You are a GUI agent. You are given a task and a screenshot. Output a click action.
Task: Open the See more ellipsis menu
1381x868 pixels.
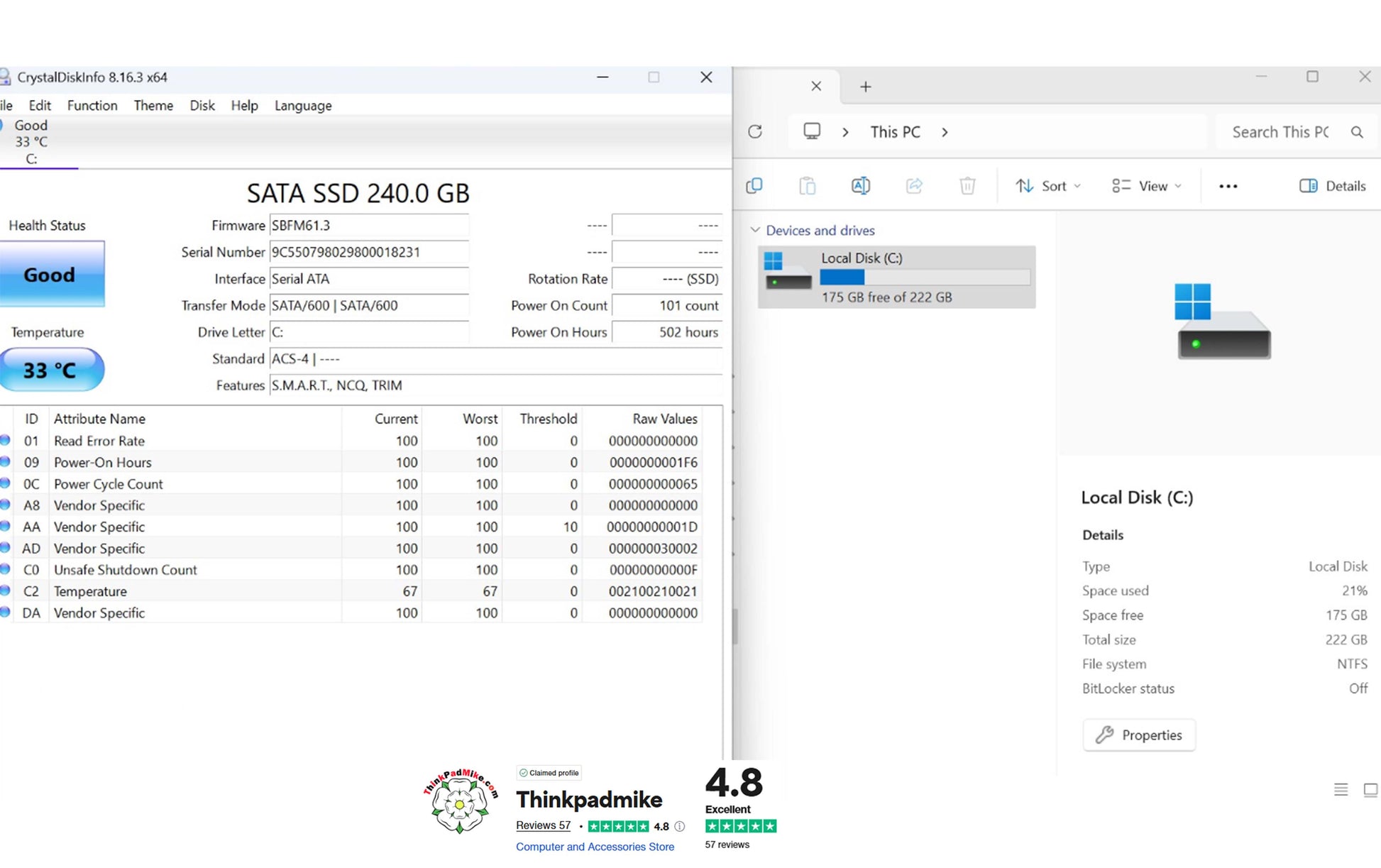1228,186
